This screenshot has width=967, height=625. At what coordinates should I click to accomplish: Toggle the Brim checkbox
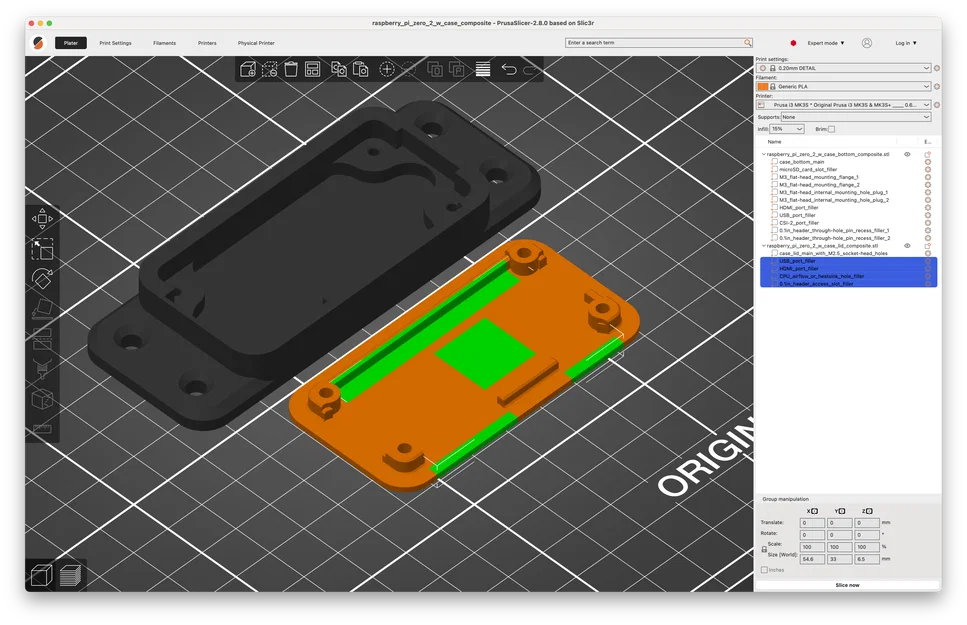coord(833,128)
